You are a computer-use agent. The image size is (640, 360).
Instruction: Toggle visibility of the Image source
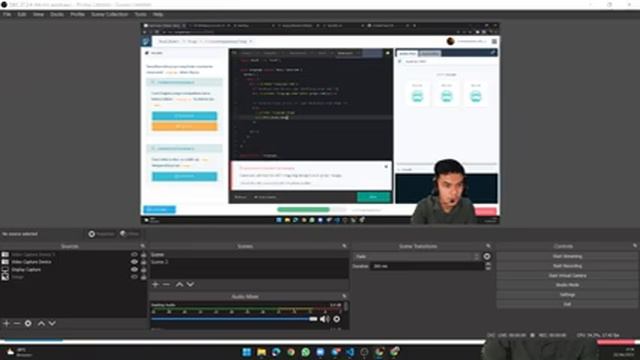tap(134, 277)
